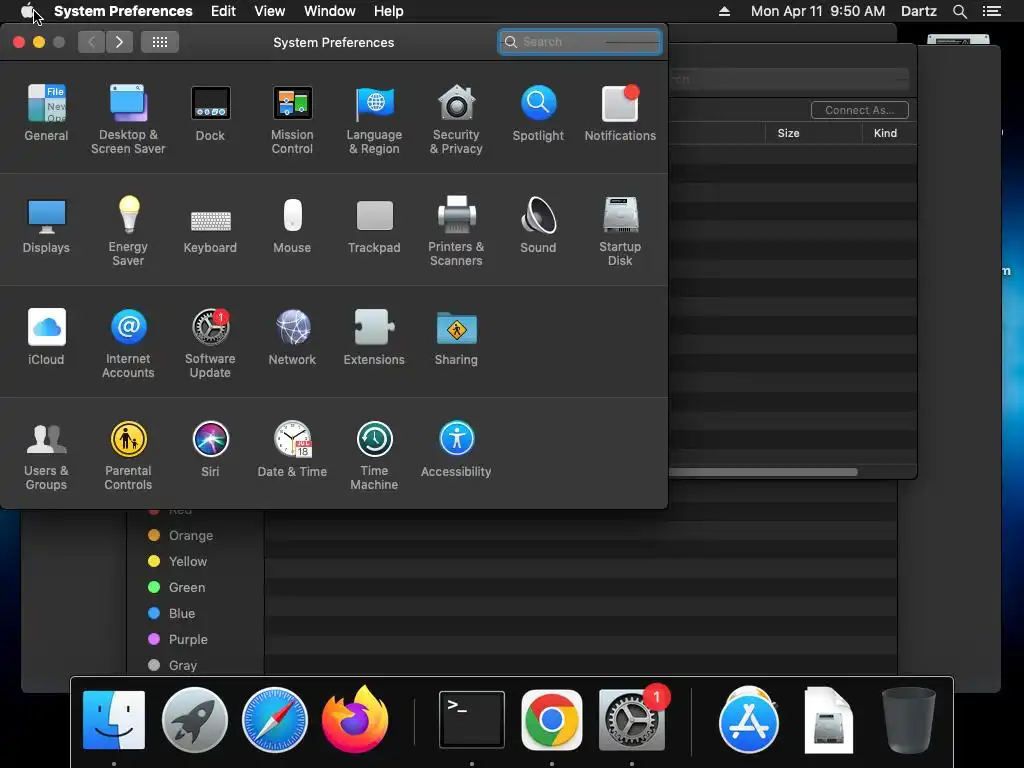The width and height of the screenshot is (1024, 768).
Task: Launch Google Chrome from the Dock
Action: pyautogui.click(x=552, y=720)
